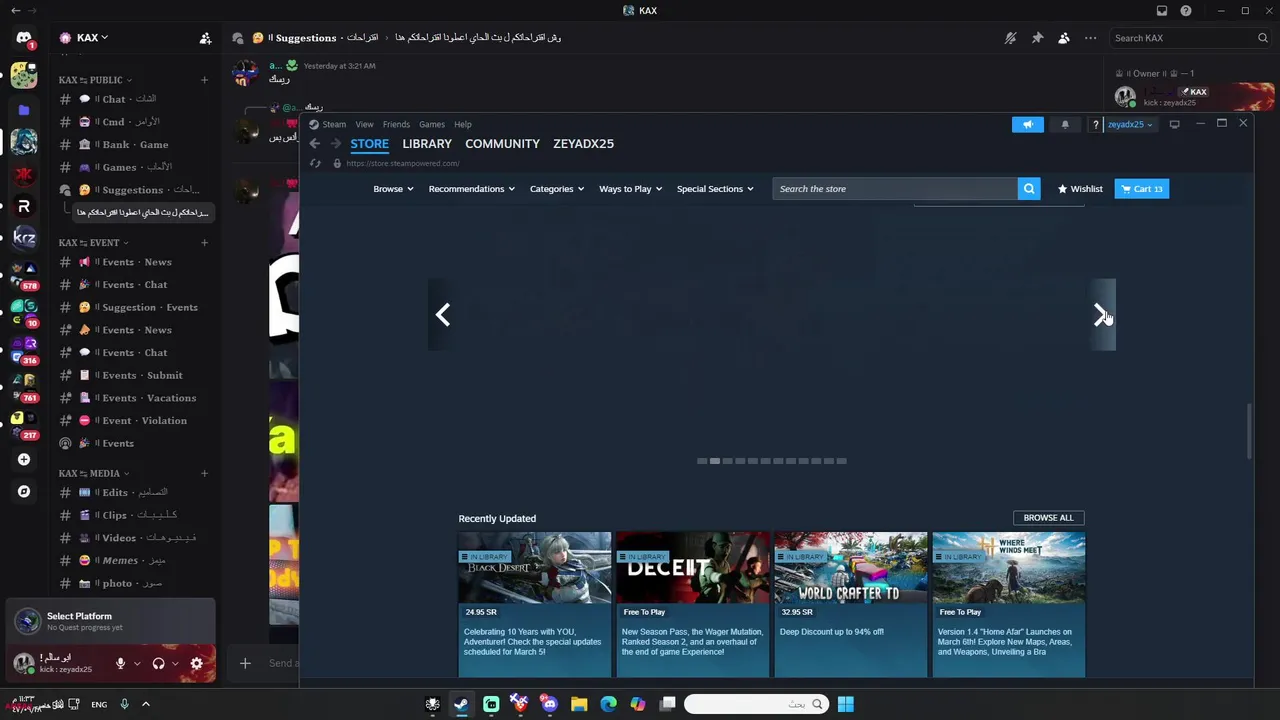
Task: Click invite people icon beside KAX server name
Action: (x=205, y=38)
